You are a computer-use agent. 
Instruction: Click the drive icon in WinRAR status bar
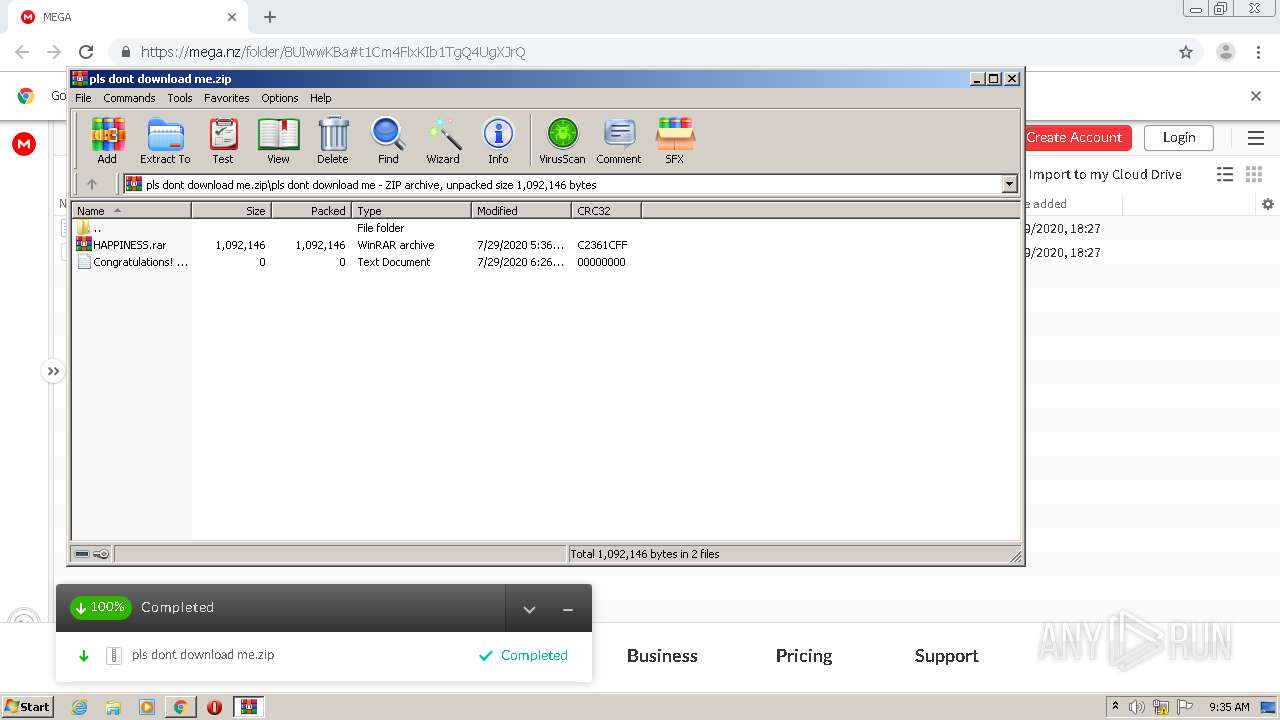[82, 554]
